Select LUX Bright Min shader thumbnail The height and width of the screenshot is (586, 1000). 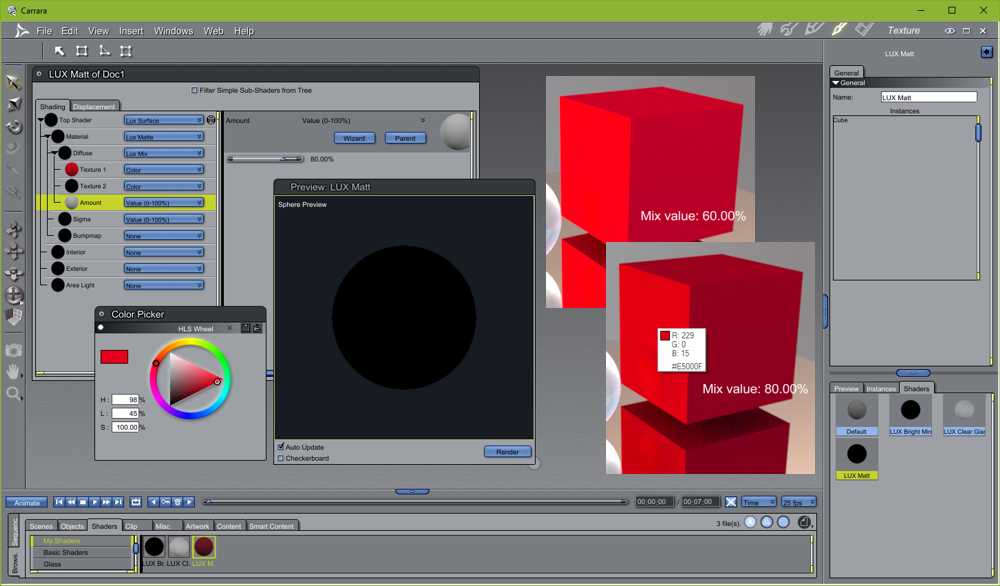coord(911,415)
